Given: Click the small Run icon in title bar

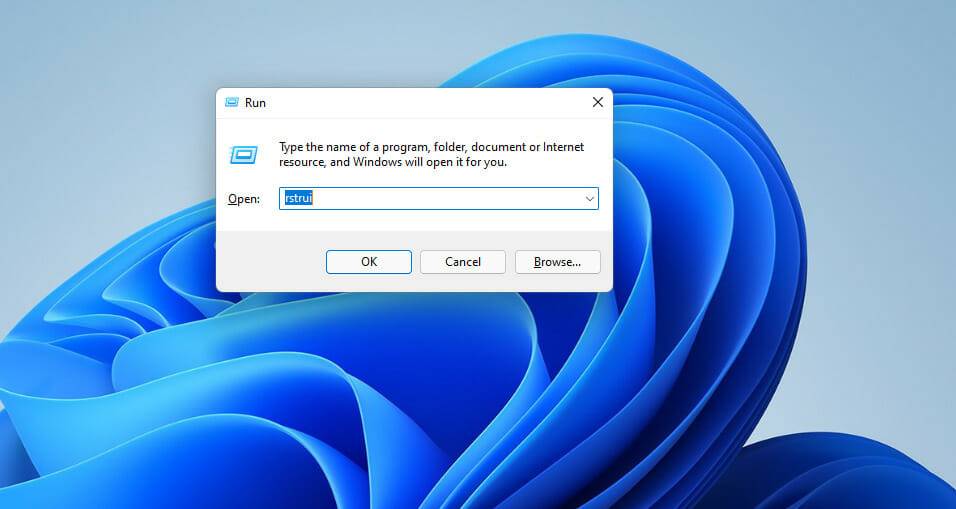Looking at the screenshot, I should point(231,102).
